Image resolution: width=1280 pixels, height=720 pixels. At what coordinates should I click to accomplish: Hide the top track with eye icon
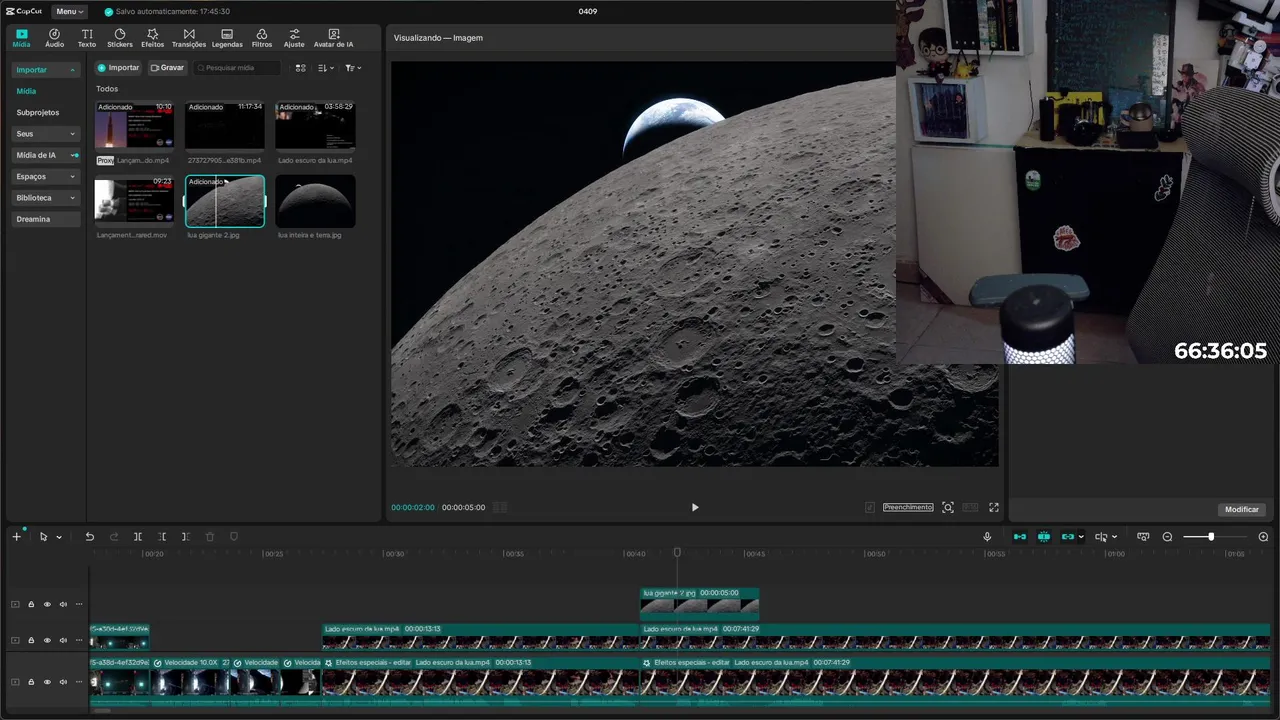[47, 604]
